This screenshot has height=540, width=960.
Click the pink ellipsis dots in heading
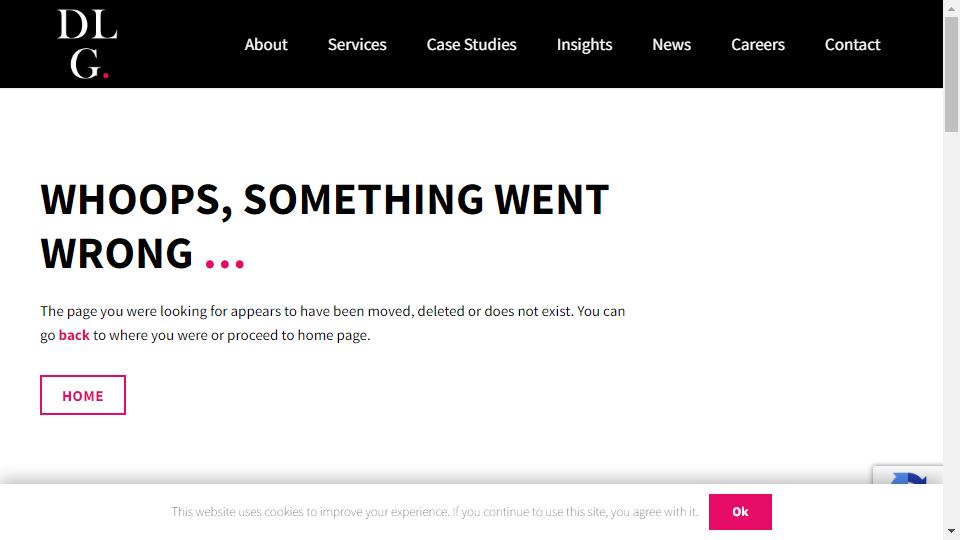225,263
